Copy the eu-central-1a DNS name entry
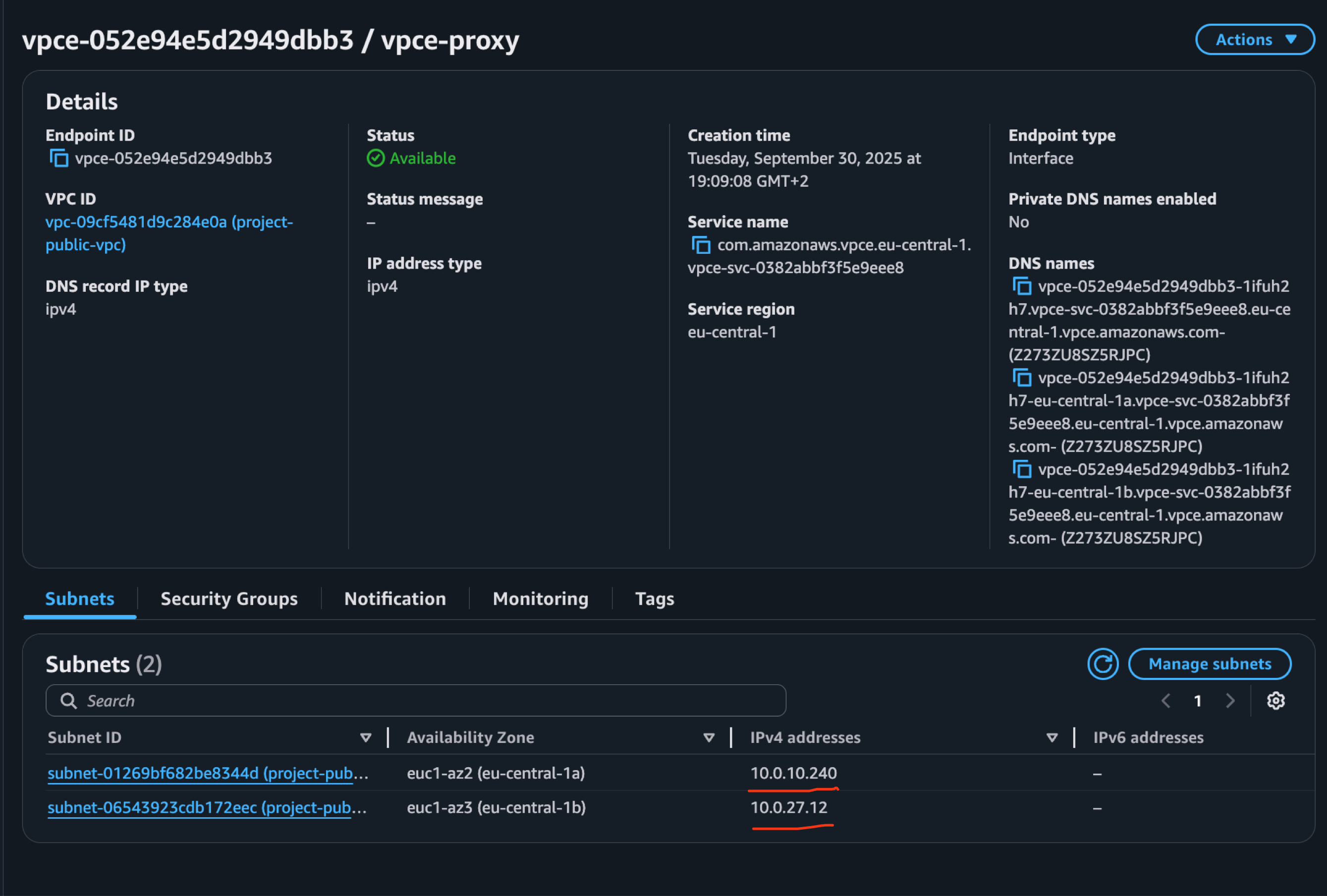This screenshot has height=896, width=1327. 1023,378
